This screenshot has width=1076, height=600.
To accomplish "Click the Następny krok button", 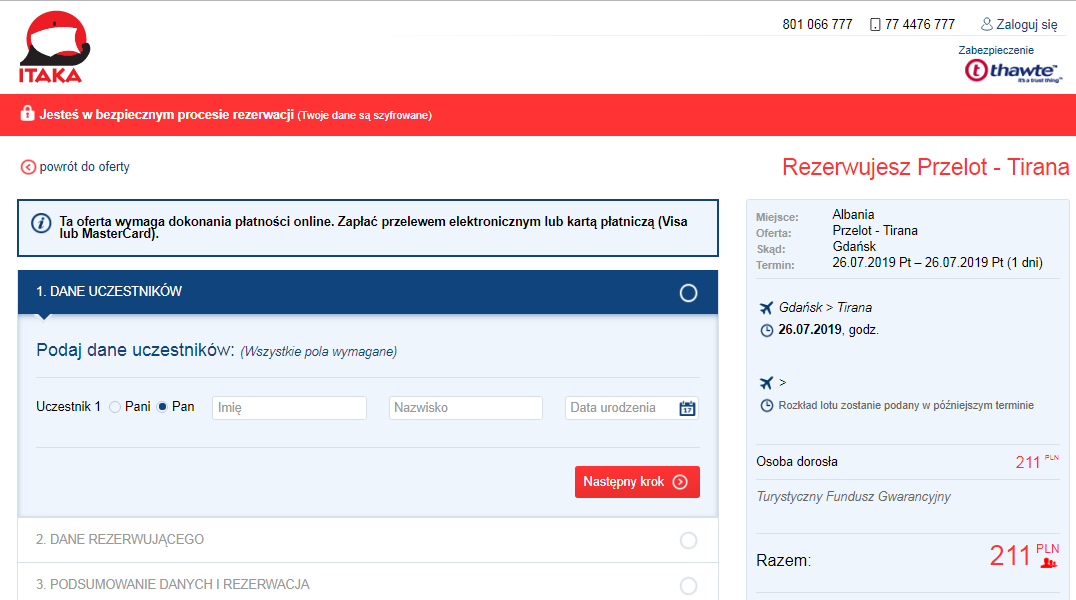I will (x=637, y=482).
